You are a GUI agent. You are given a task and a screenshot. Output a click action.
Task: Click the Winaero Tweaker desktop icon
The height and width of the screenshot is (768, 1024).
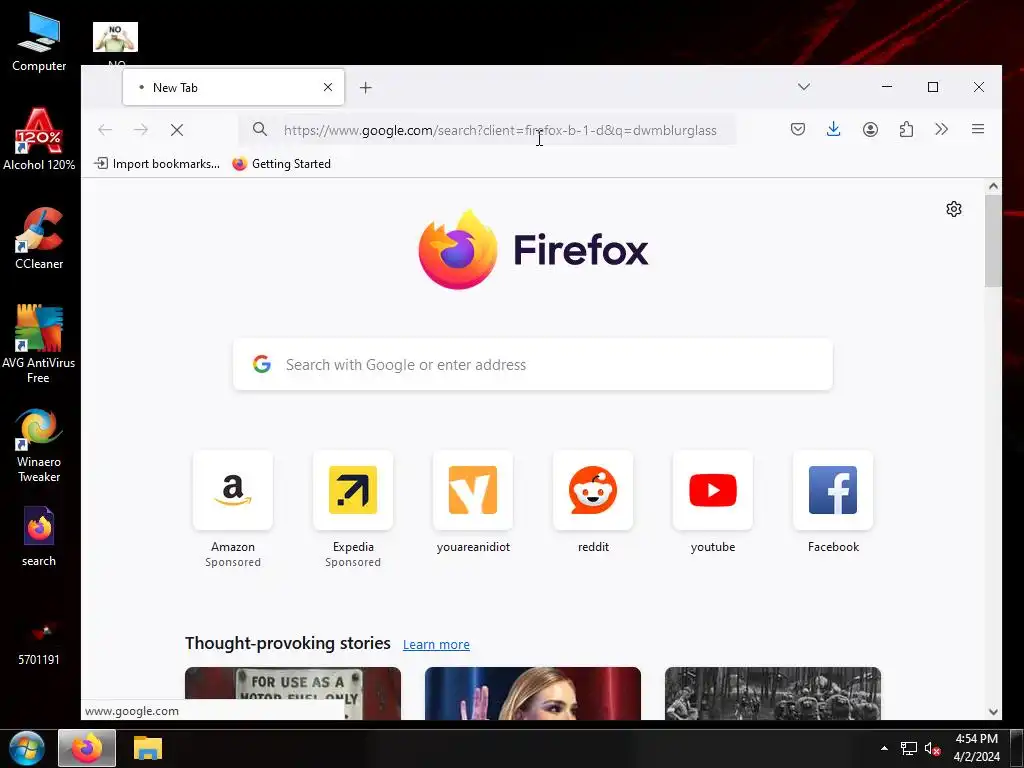[39, 446]
